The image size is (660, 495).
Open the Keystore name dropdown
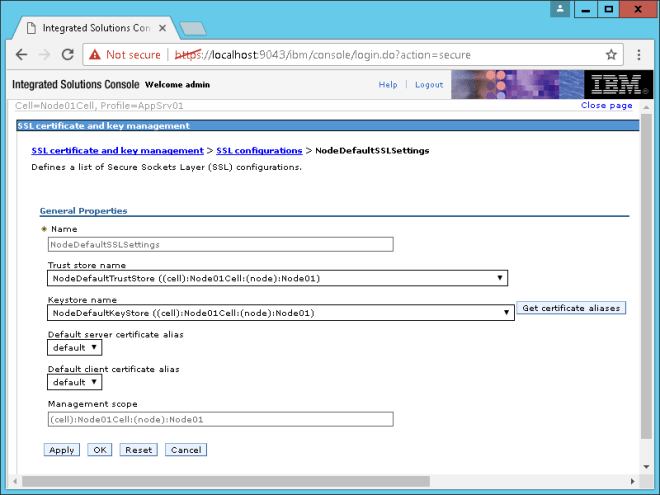[281, 313]
